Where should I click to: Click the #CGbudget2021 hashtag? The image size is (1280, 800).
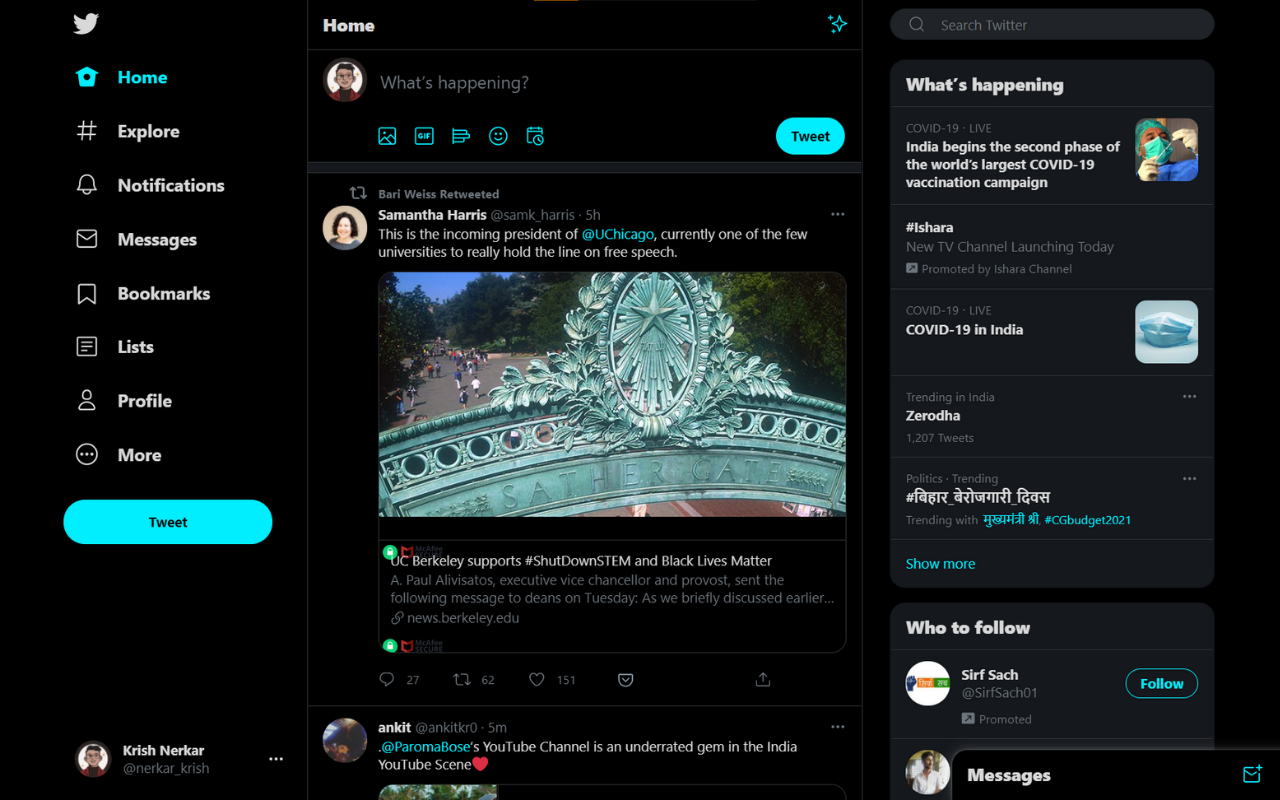click(x=1088, y=520)
